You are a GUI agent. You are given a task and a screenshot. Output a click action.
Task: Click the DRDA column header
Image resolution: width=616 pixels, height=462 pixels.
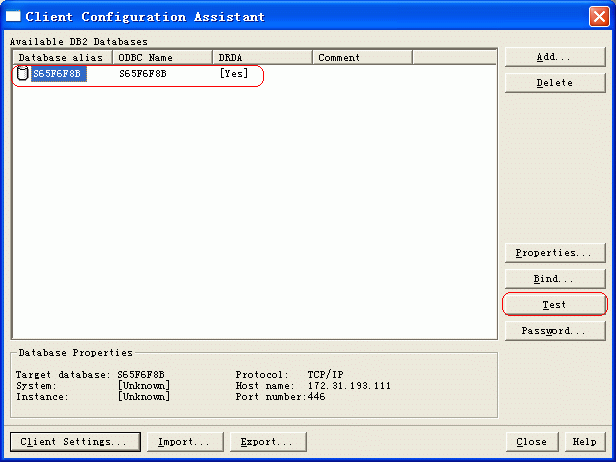coord(262,57)
